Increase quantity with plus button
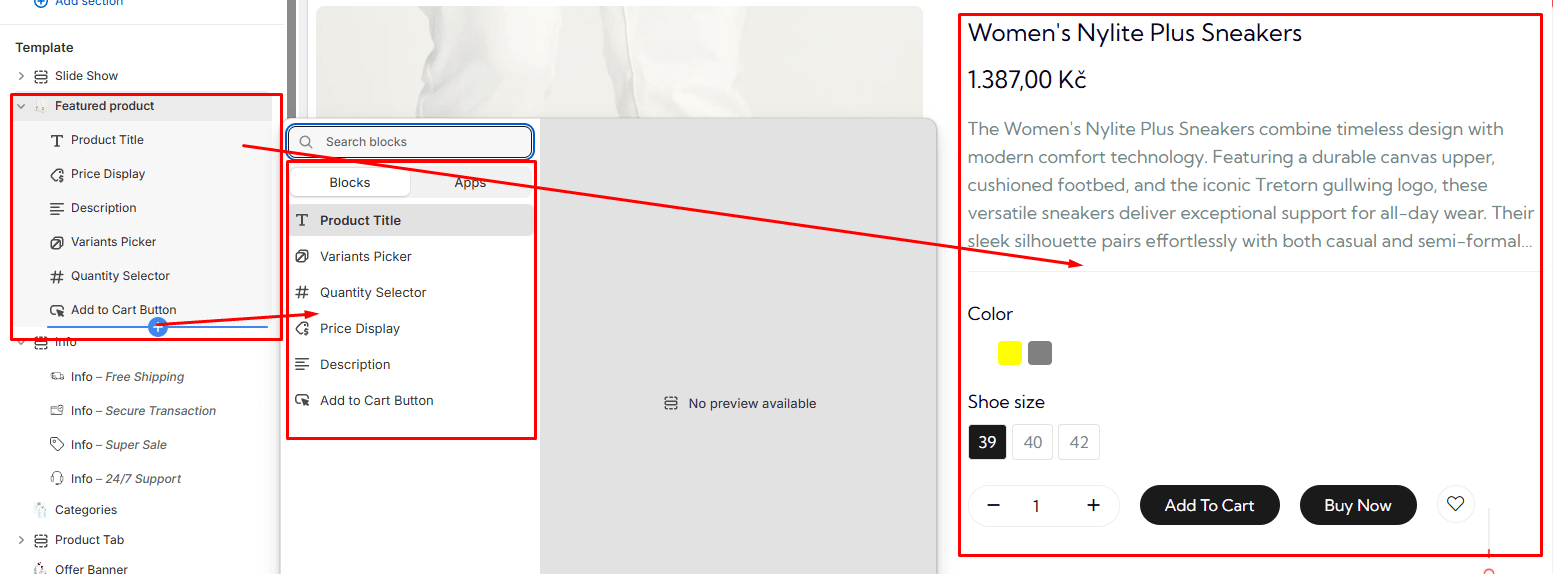This screenshot has width=1553, height=574. pos(1093,505)
